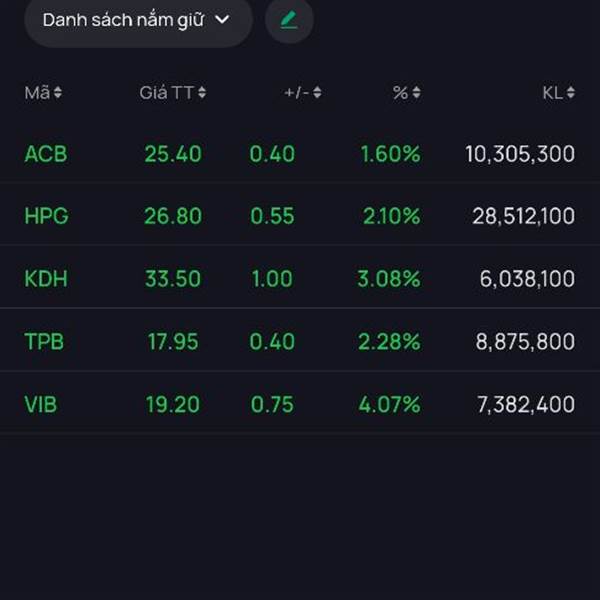Sort by the Mã column sort arrows

coord(58,93)
